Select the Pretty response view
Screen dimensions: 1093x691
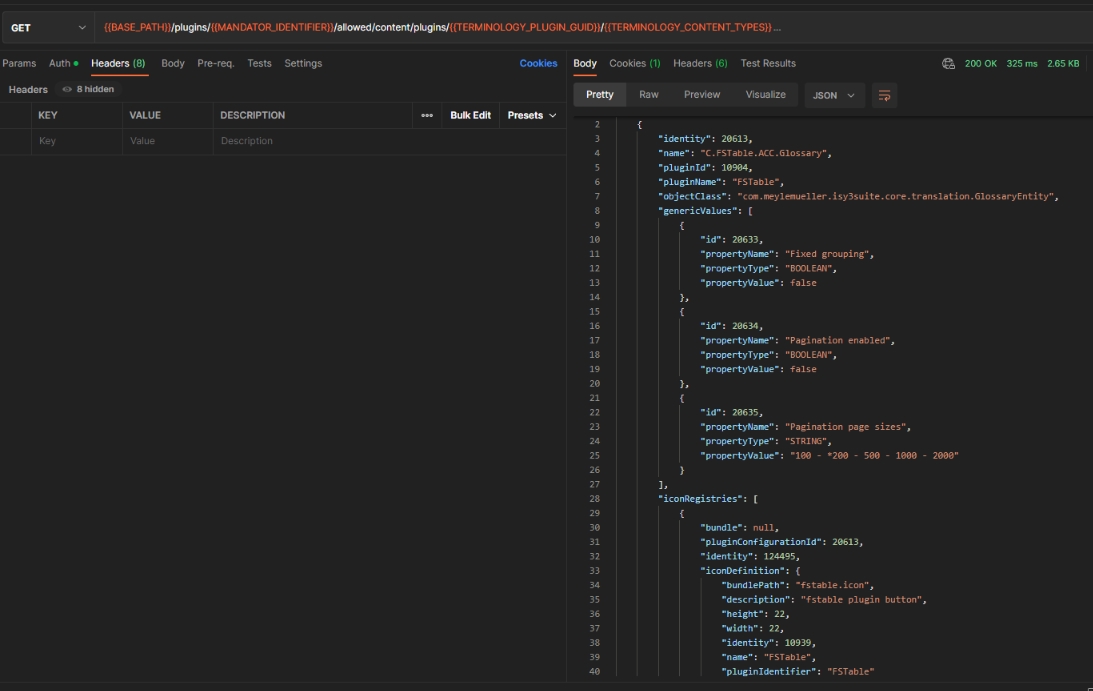pyautogui.click(x=600, y=95)
